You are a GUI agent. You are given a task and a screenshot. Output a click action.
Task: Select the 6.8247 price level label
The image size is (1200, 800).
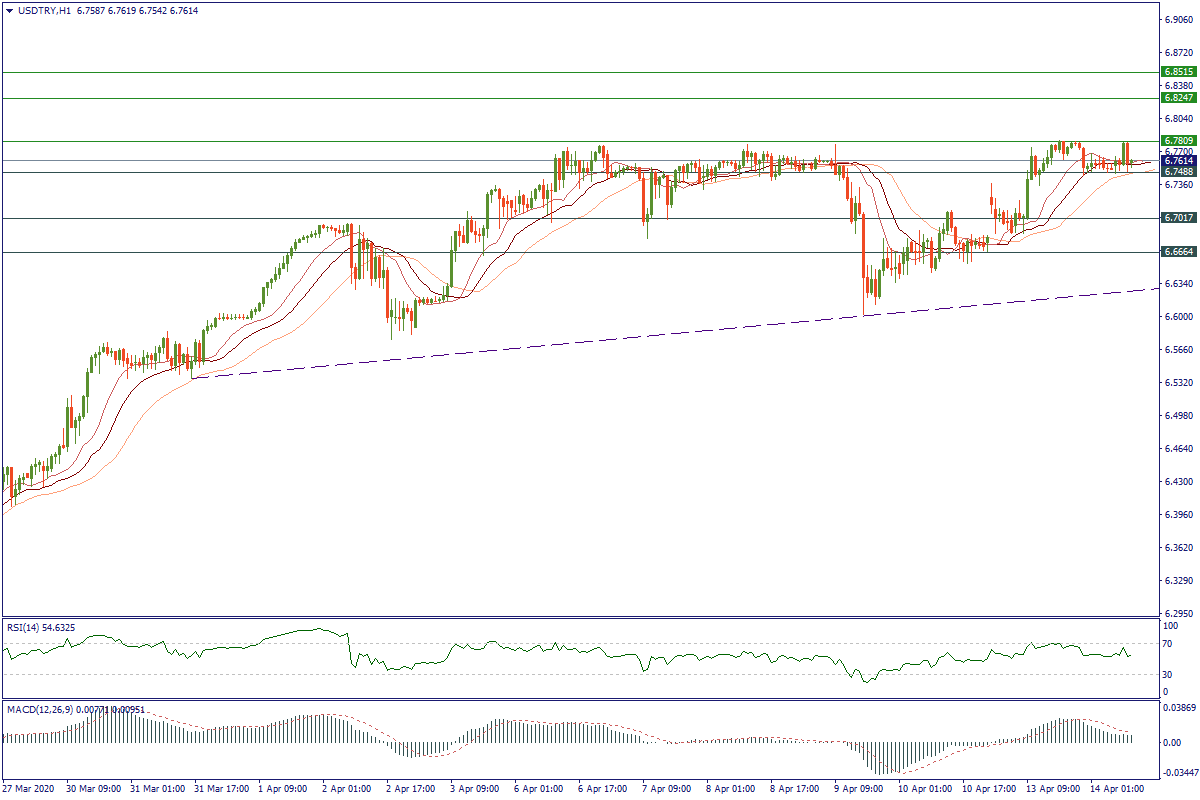pyautogui.click(x=1177, y=98)
